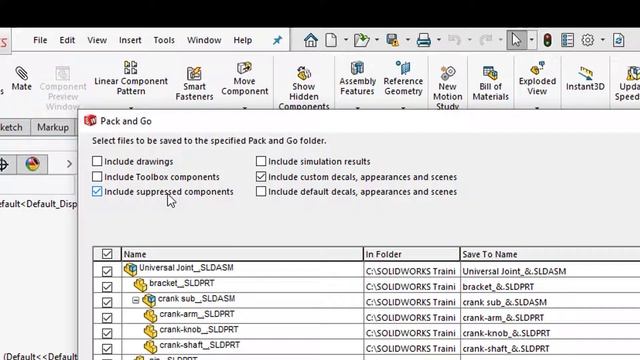Viewport: 640px width, 360px height.
Task: Toggle the select-all checkbox in table header
Action: click(107, 254)
